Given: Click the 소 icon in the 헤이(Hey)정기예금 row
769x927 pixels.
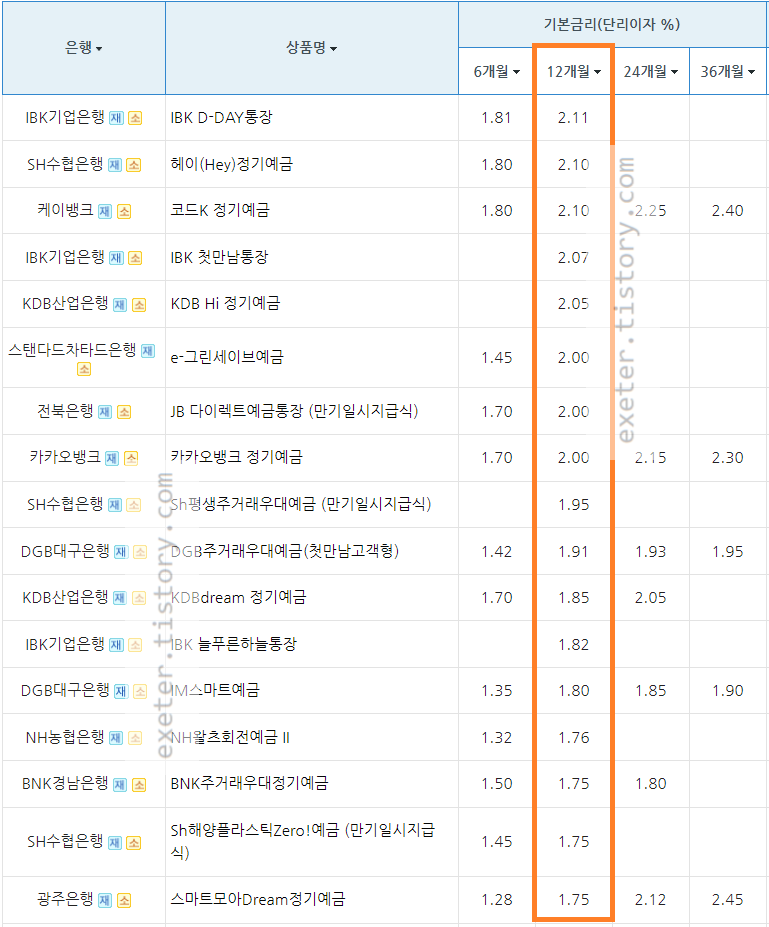Looking at the screenshot, I should (134, 165).
